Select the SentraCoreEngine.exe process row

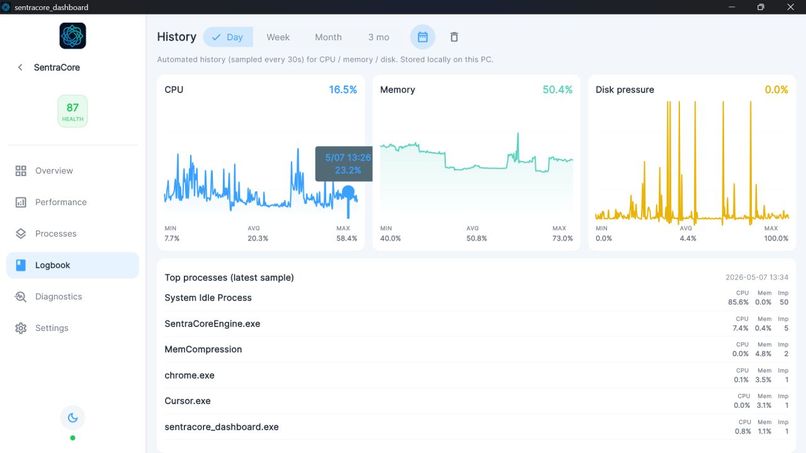[476, 324]
